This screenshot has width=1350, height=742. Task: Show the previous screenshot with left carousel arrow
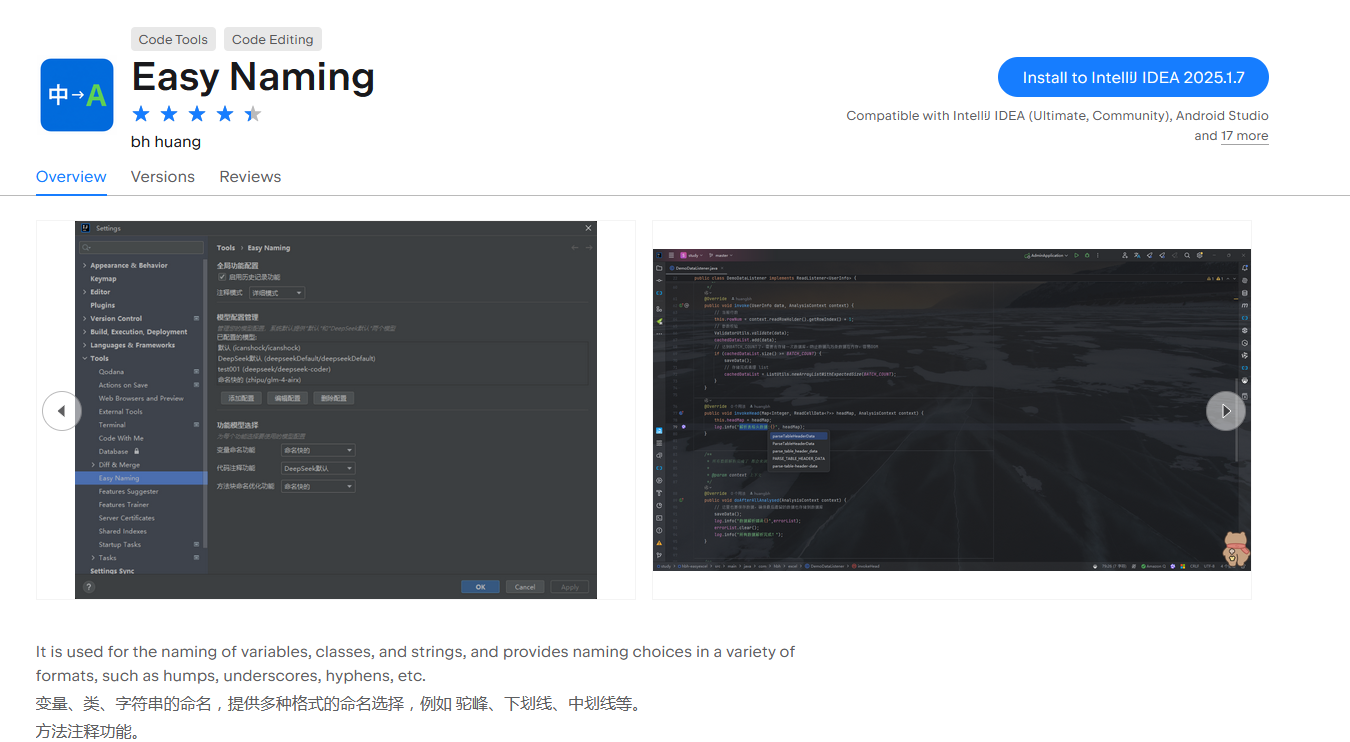point(62,411)
